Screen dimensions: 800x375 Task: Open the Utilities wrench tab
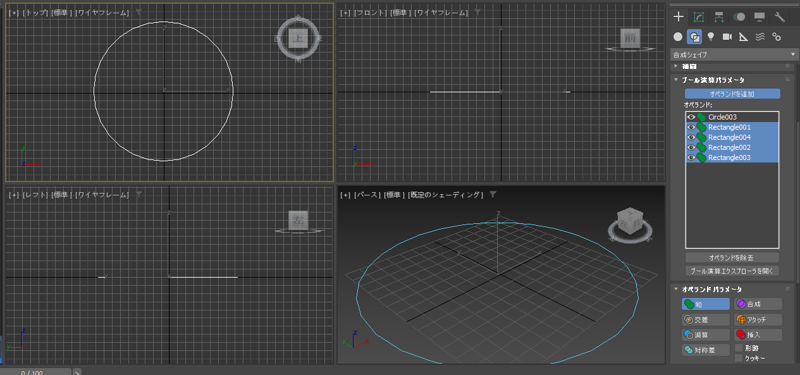click(780, 17)
